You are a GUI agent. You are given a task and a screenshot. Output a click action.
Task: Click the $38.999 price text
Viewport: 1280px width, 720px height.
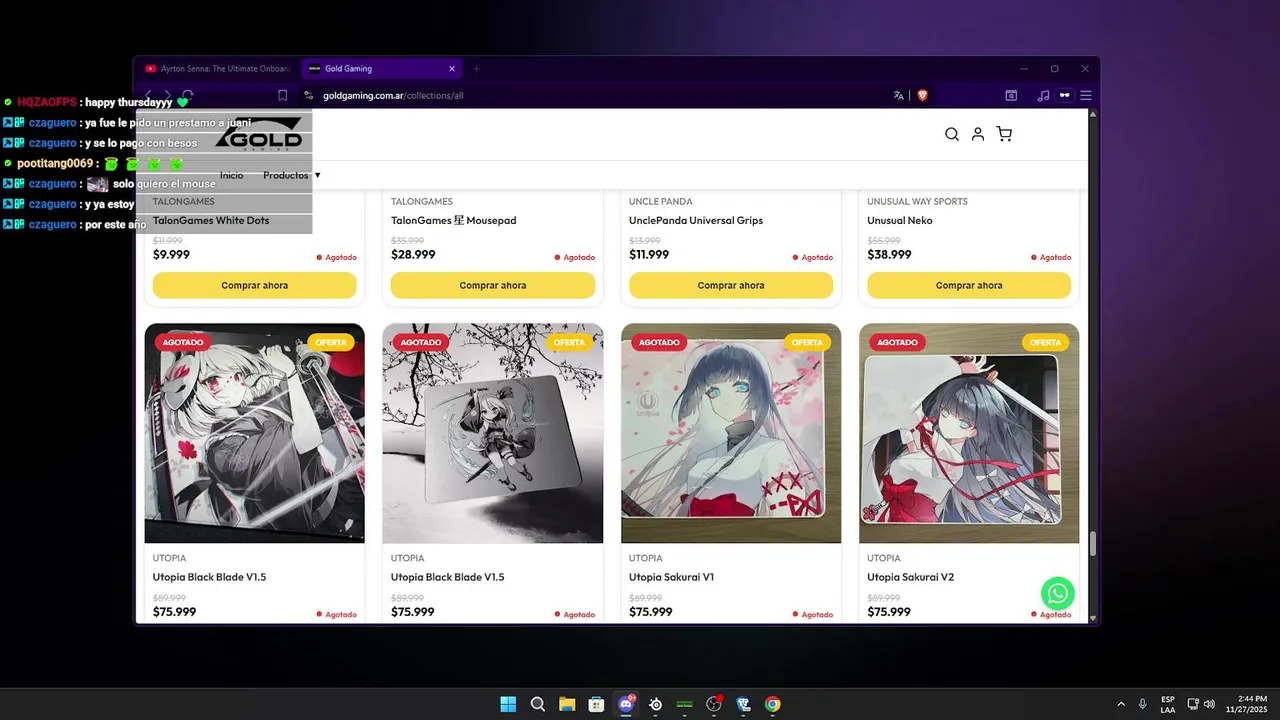point(889,254)
